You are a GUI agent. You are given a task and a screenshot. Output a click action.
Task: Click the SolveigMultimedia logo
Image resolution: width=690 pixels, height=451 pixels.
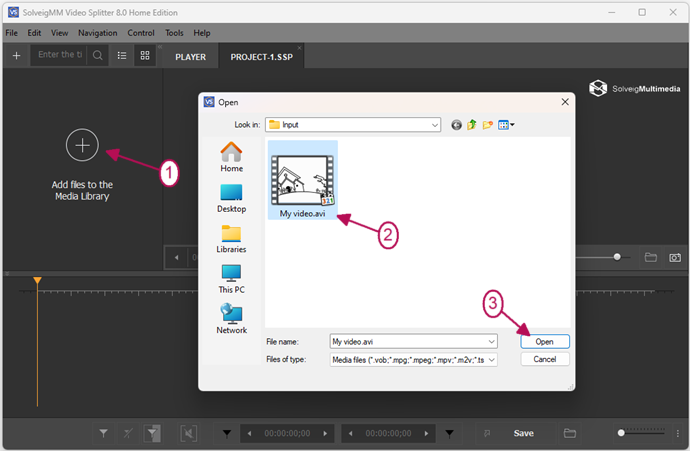pyautogui.click(x=635, y=88)
